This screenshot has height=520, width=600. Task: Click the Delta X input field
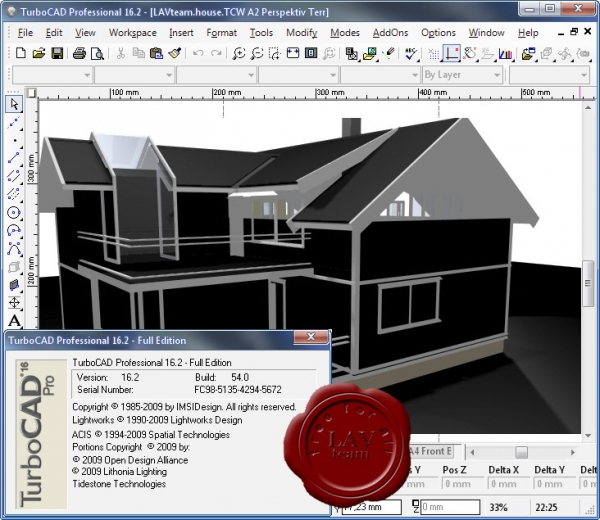(508, 484)
